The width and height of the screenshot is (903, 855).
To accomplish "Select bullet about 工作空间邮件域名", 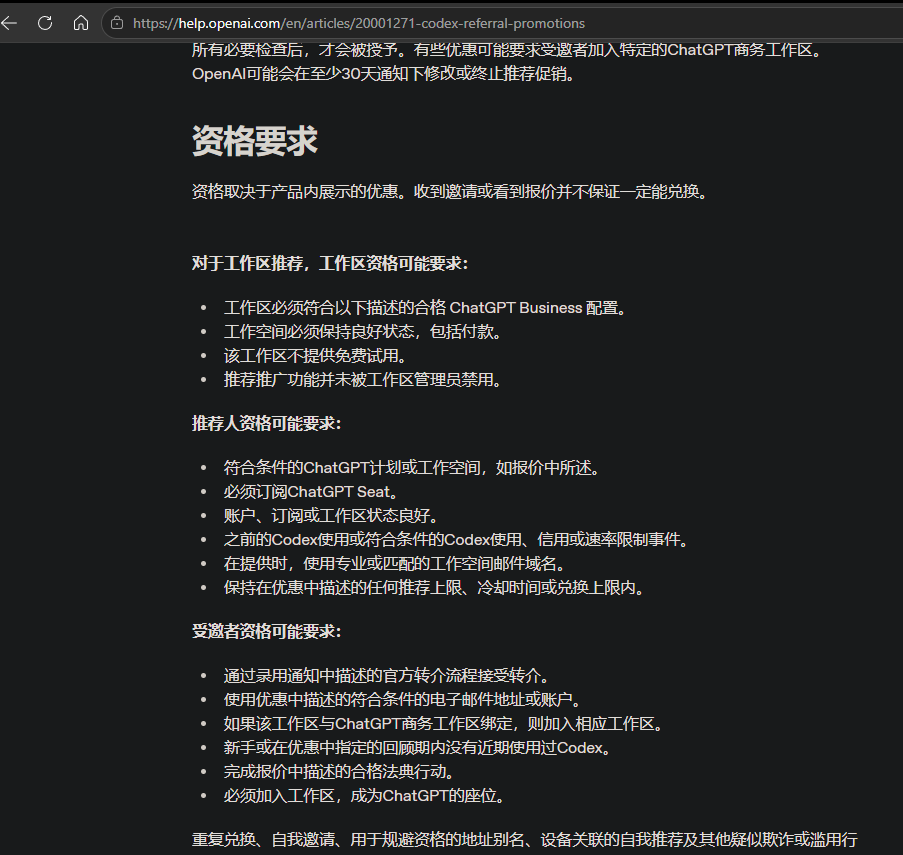I will (x=395, y=564).
